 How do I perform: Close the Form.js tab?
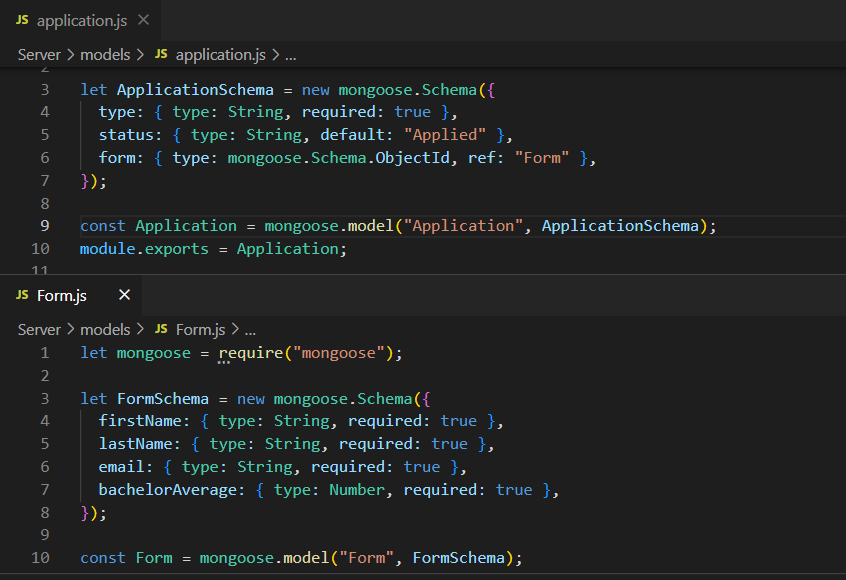click(124, 295)
